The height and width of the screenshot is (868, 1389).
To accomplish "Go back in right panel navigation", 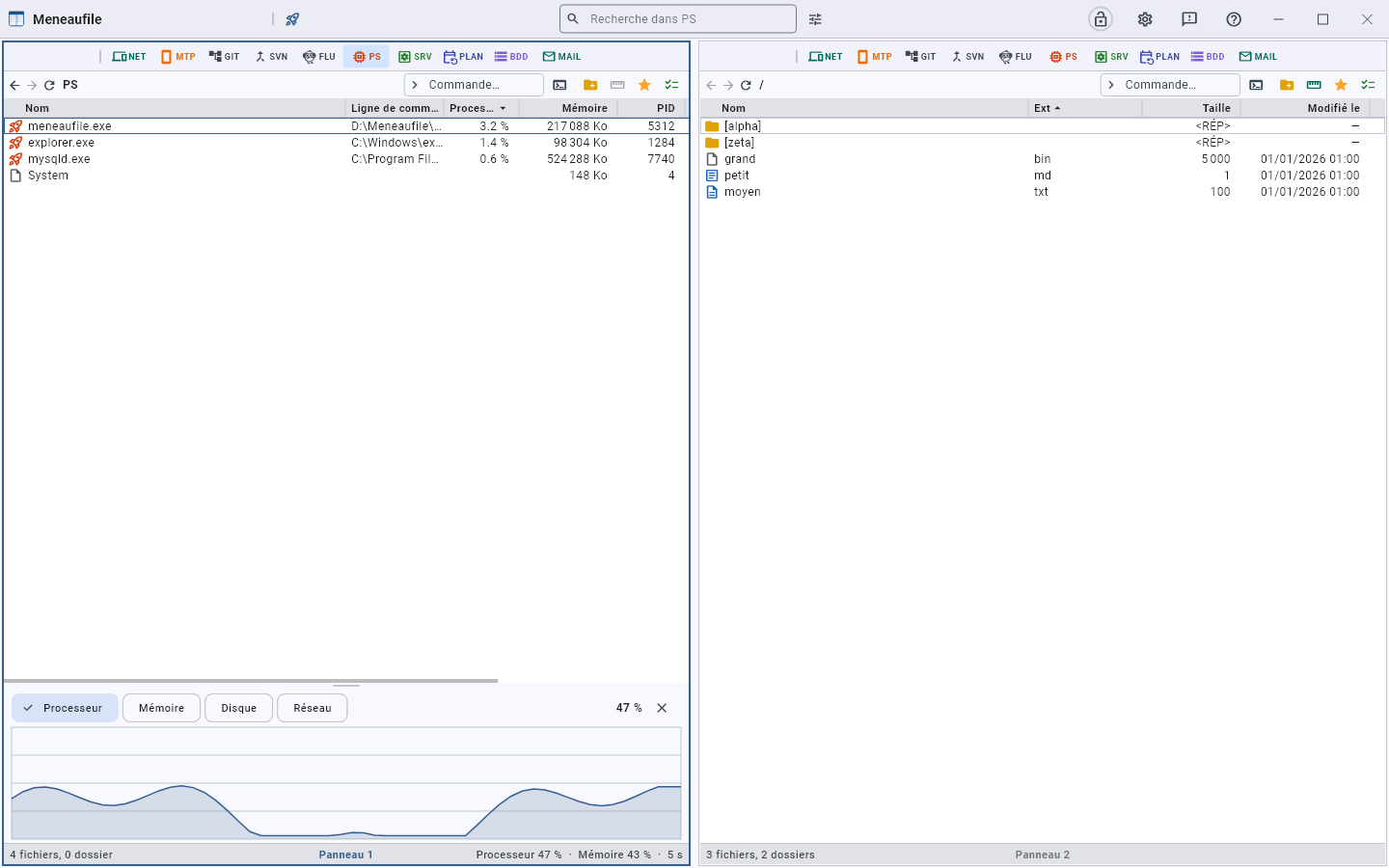I will 711,85.
